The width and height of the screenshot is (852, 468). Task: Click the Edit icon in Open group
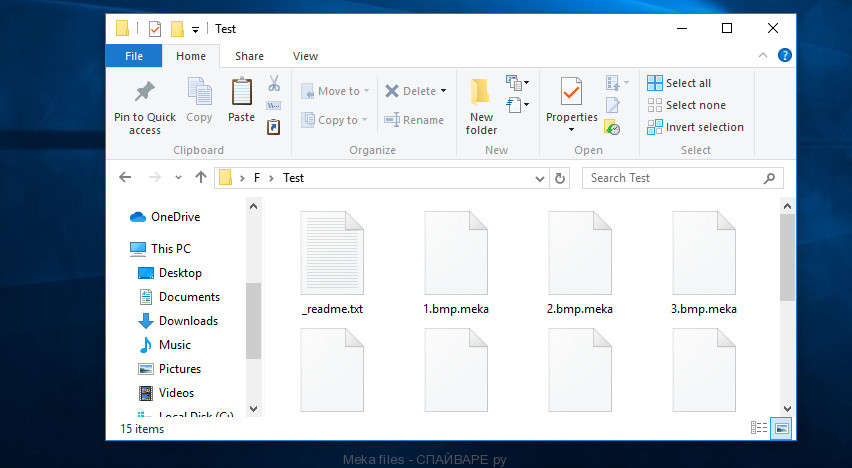tap(612, 104)
